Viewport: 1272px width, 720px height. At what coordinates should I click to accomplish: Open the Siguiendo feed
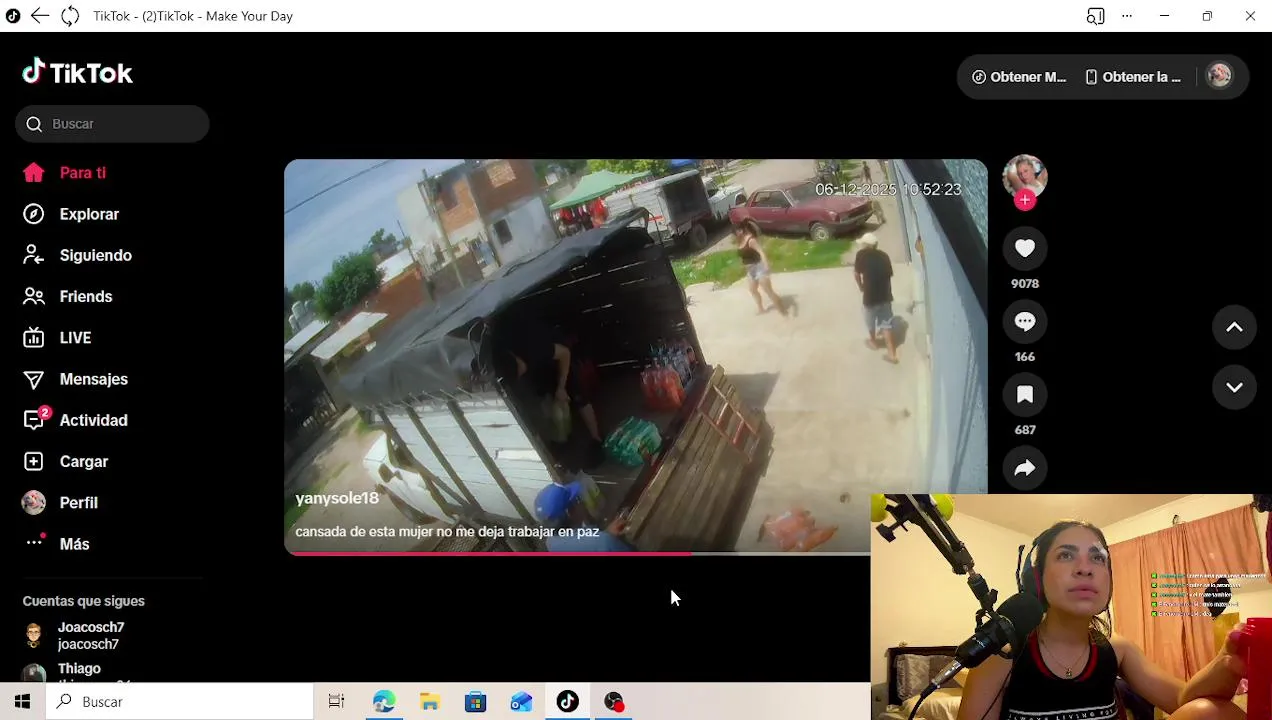click(x=95, y=255)
